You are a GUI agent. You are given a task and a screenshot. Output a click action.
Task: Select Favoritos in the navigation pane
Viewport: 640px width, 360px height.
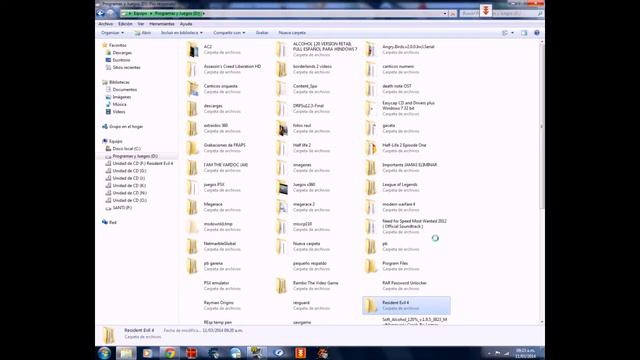coord(118,45)
